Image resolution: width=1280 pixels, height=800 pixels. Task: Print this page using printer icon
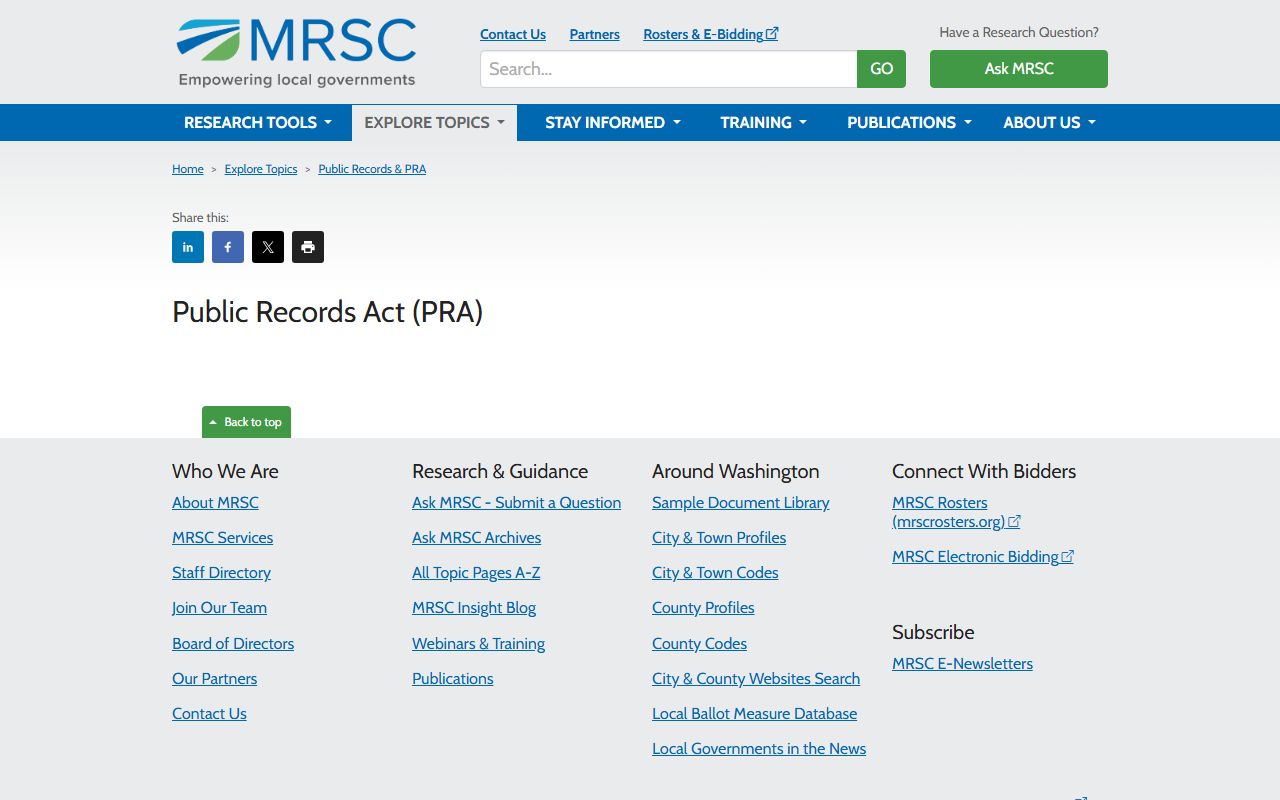click(x=308, y=247)
